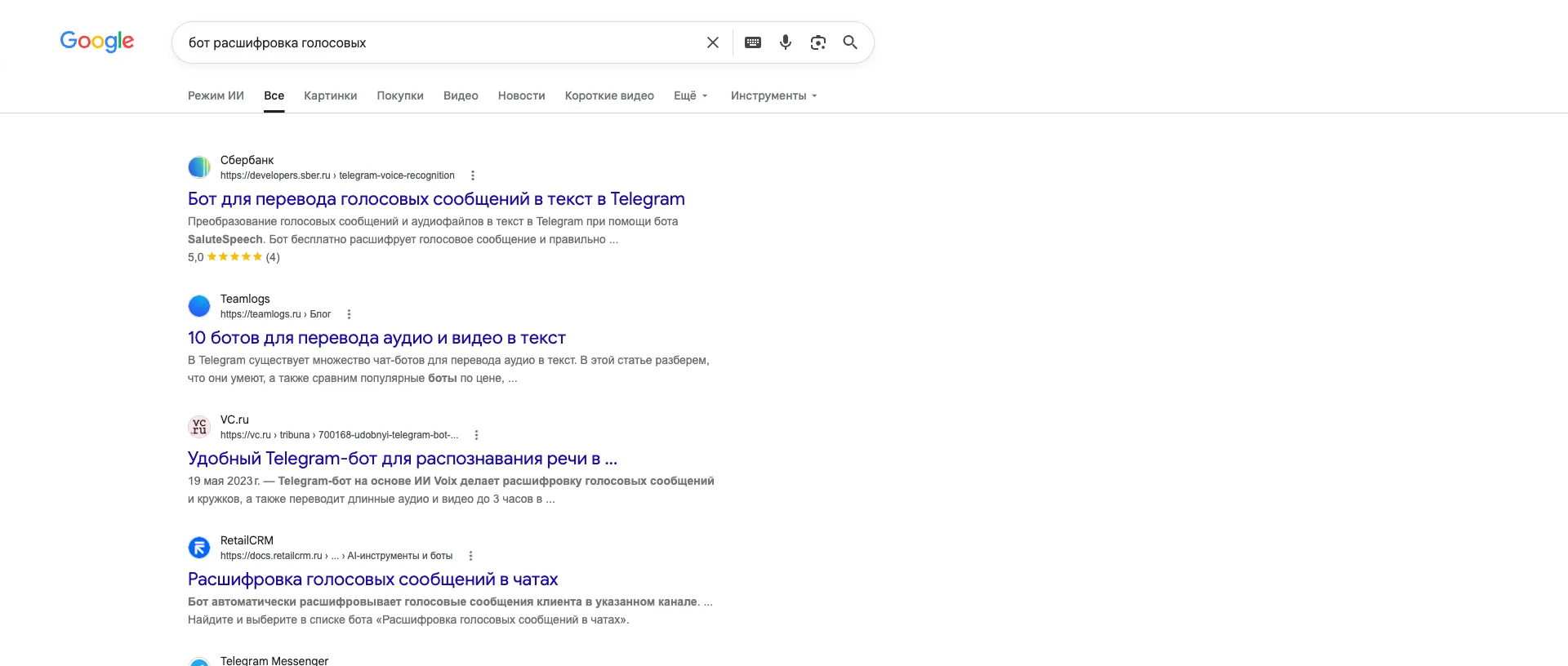Open 10 ботов для перевода аудио link
The width and height of the screenshot is (1568, 666).
[x=376, y=338]
